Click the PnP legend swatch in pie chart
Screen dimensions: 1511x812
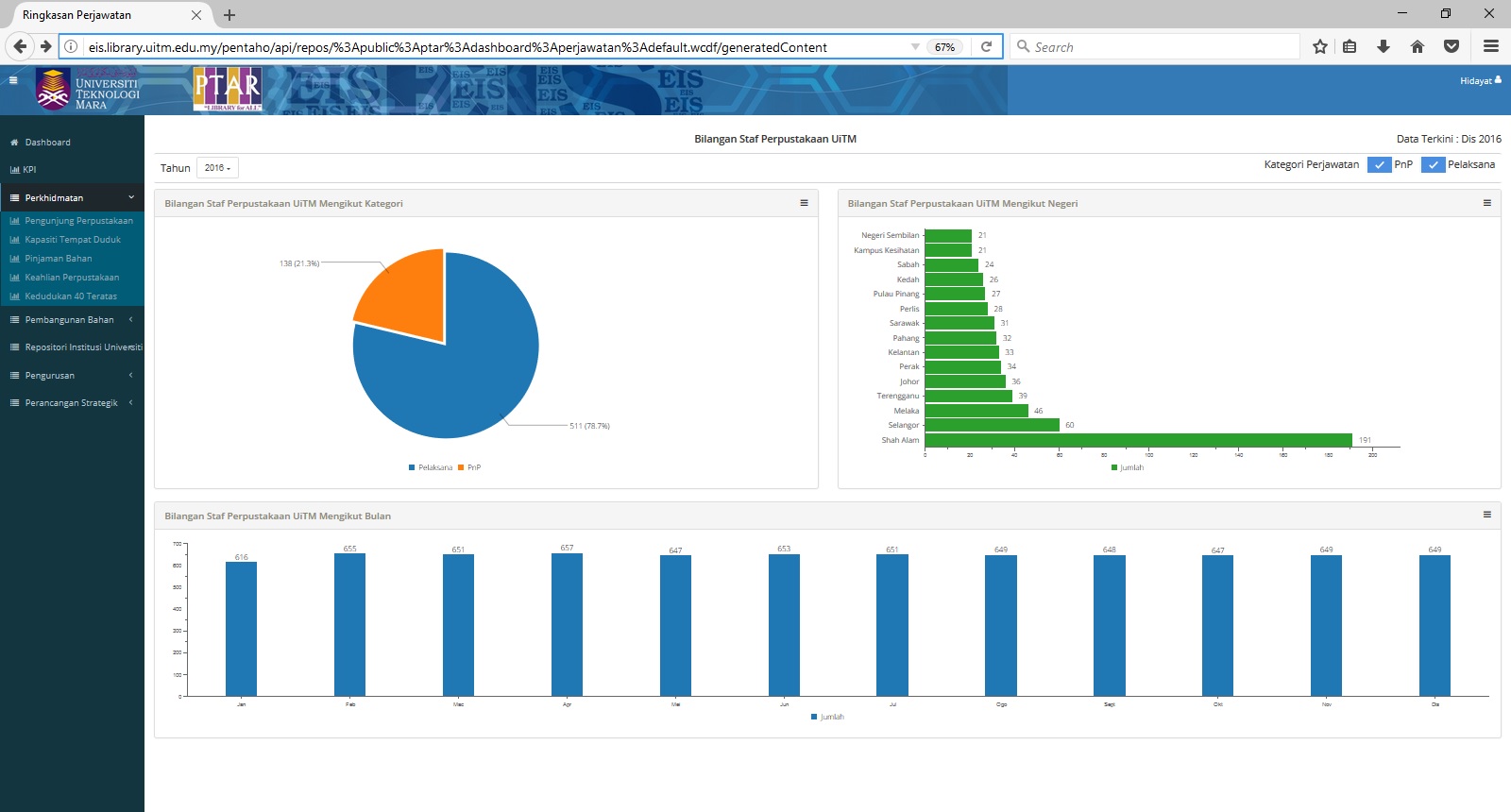(x=461, y=467)
